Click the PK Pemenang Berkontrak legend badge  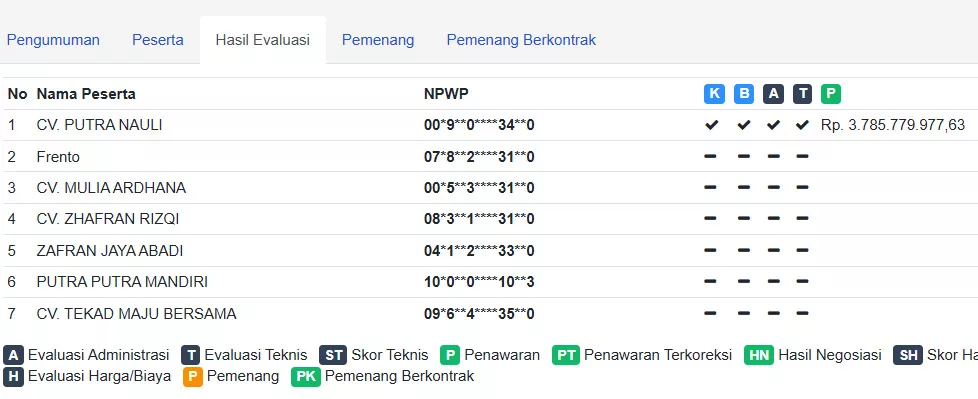pyautogui.click(x=306, y=377)
